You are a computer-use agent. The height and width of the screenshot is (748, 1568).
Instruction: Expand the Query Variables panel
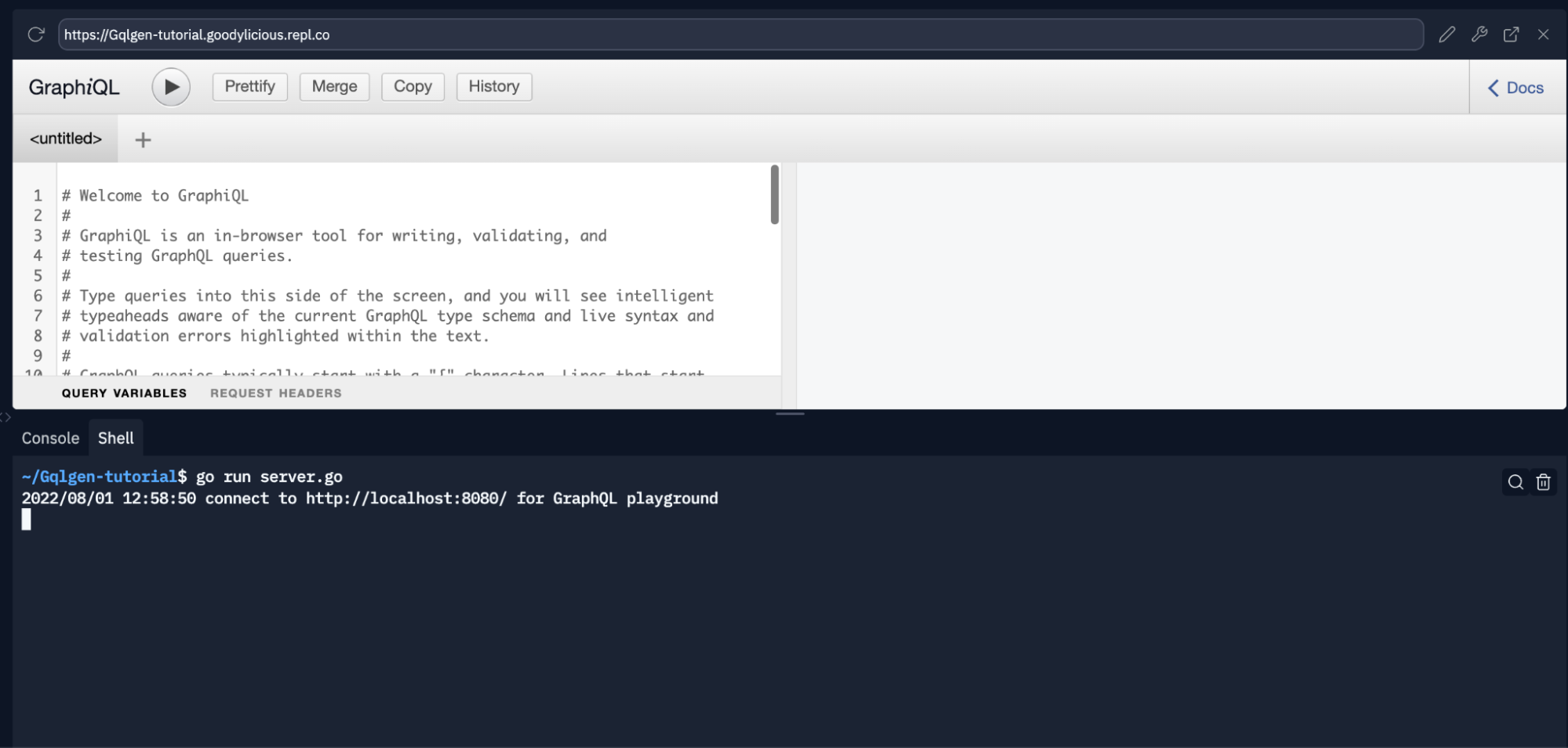point(125,393)
